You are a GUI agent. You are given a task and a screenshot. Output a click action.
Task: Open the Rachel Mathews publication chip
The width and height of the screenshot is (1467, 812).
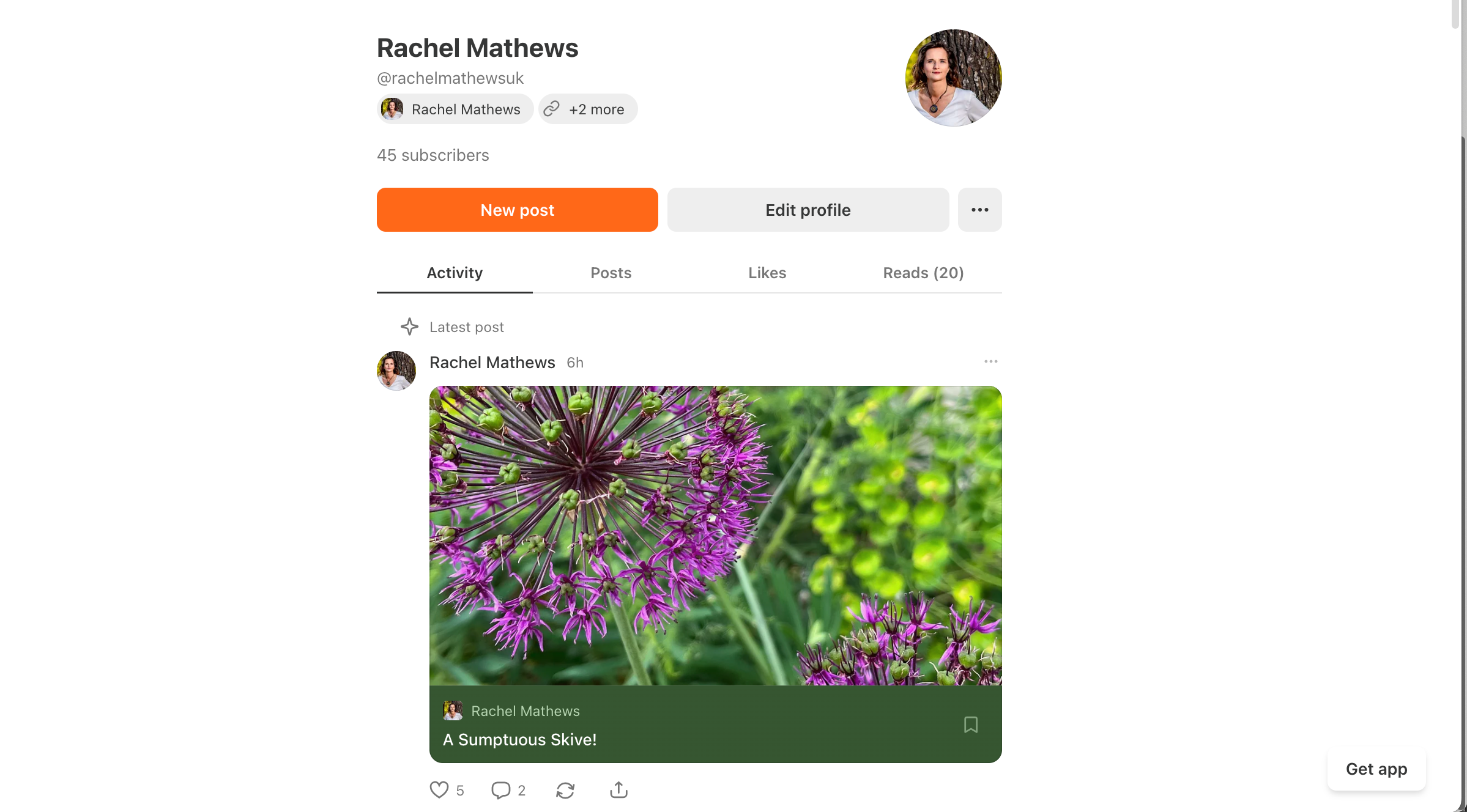coord(455,109)
